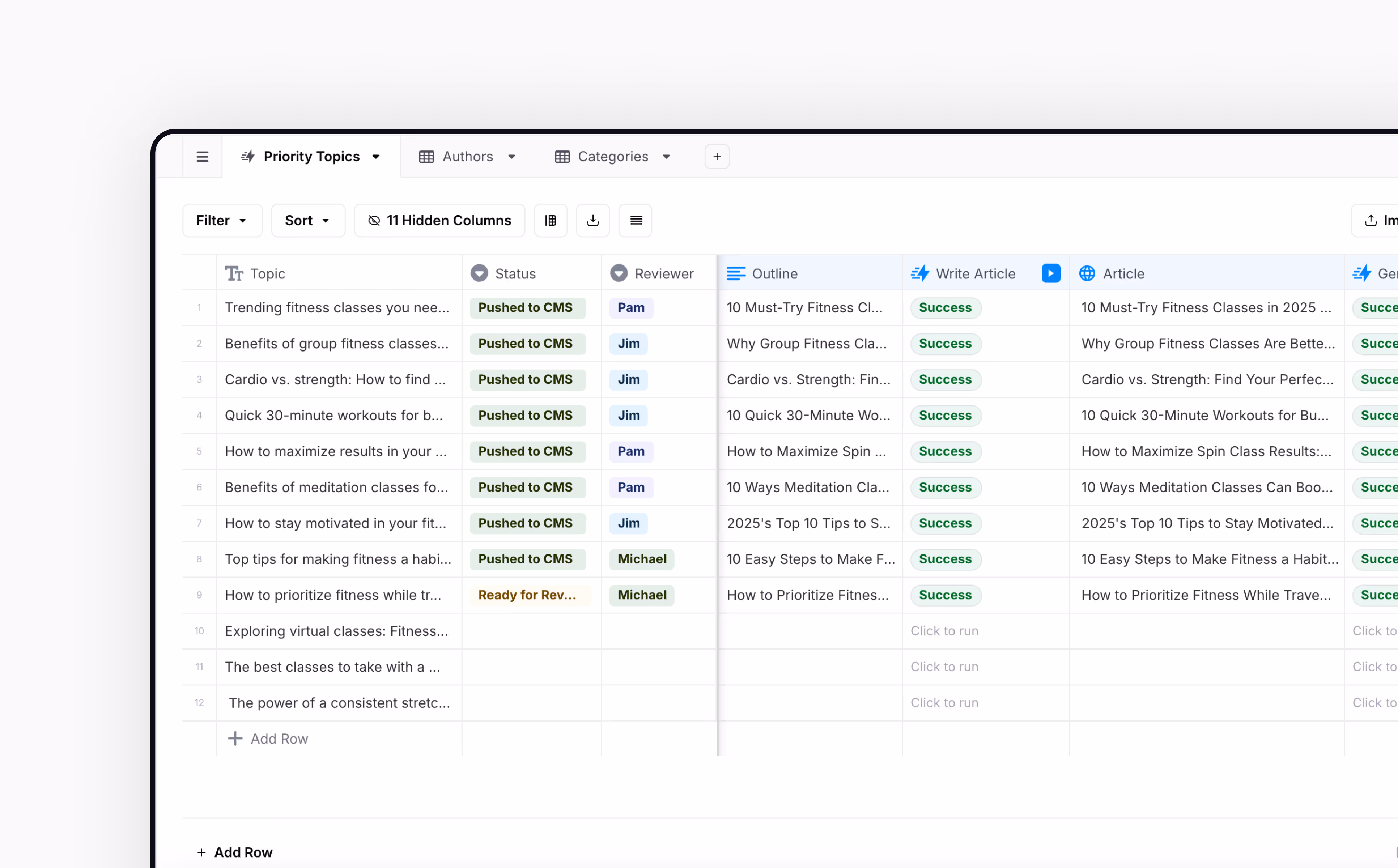Click the plus icon in the grid Add Row
The image size is (1398, 868).
click(235, 738)
